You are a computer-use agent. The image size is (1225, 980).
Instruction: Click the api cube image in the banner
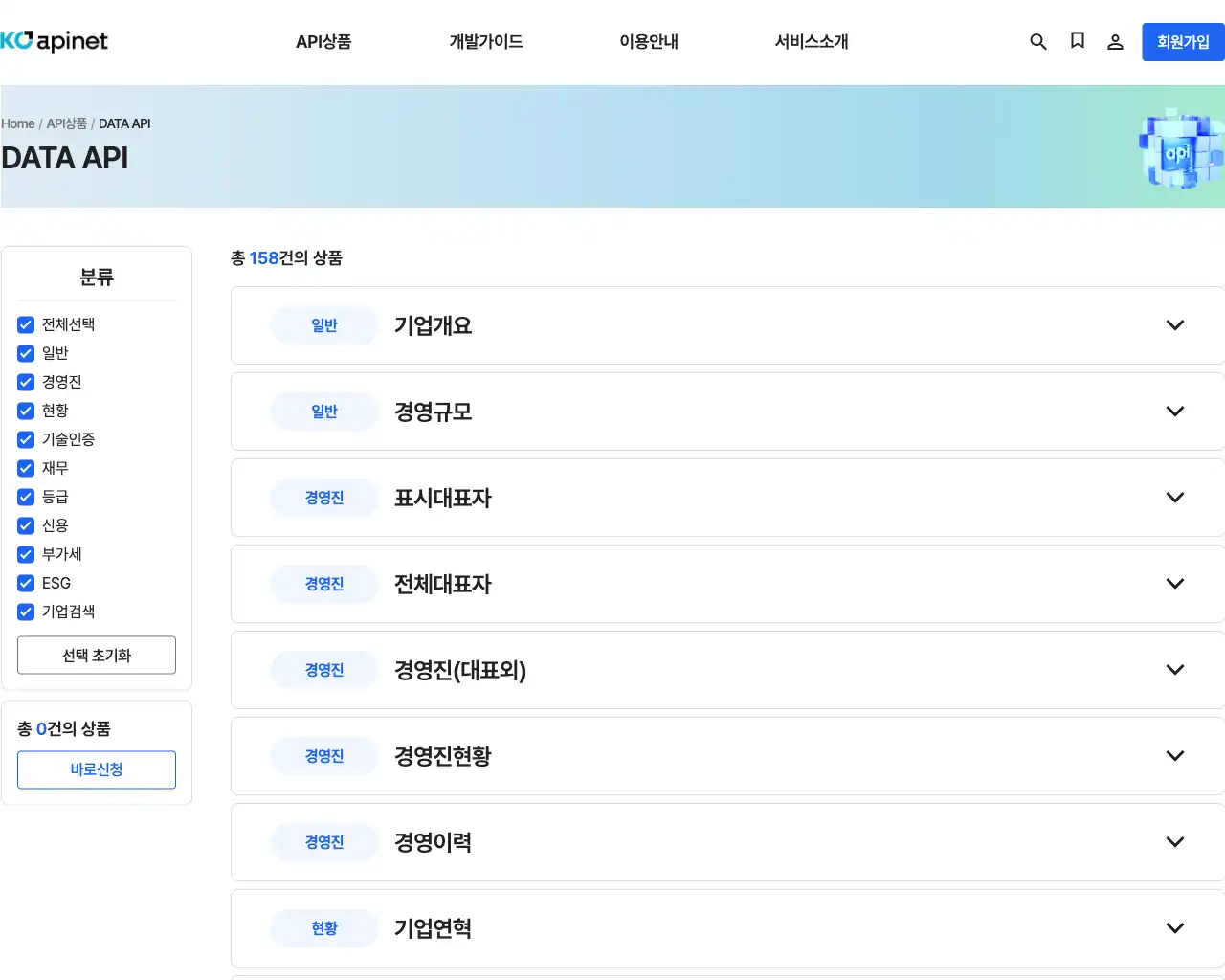point(1180,148)
